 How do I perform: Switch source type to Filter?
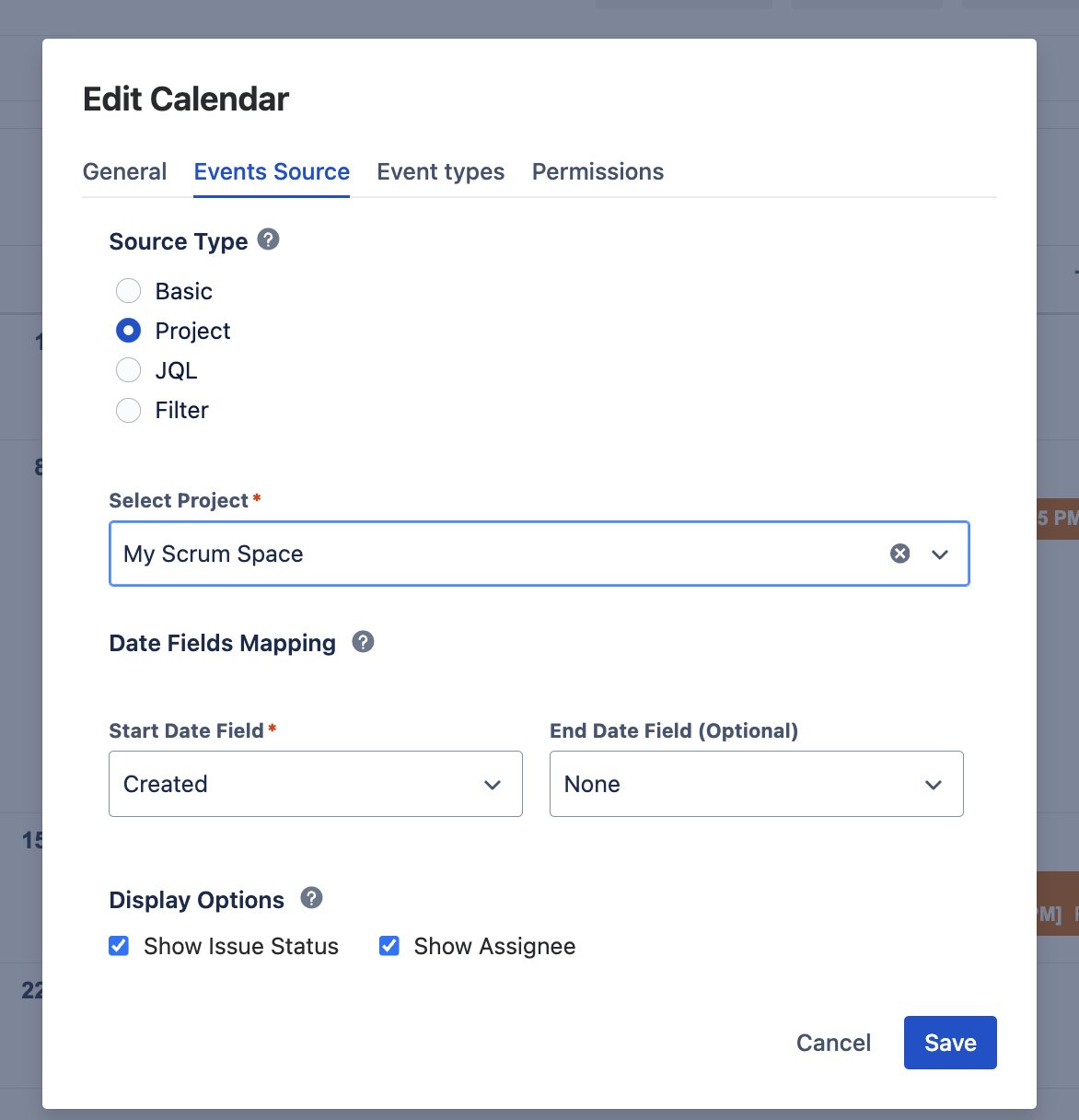click(128, 410)
